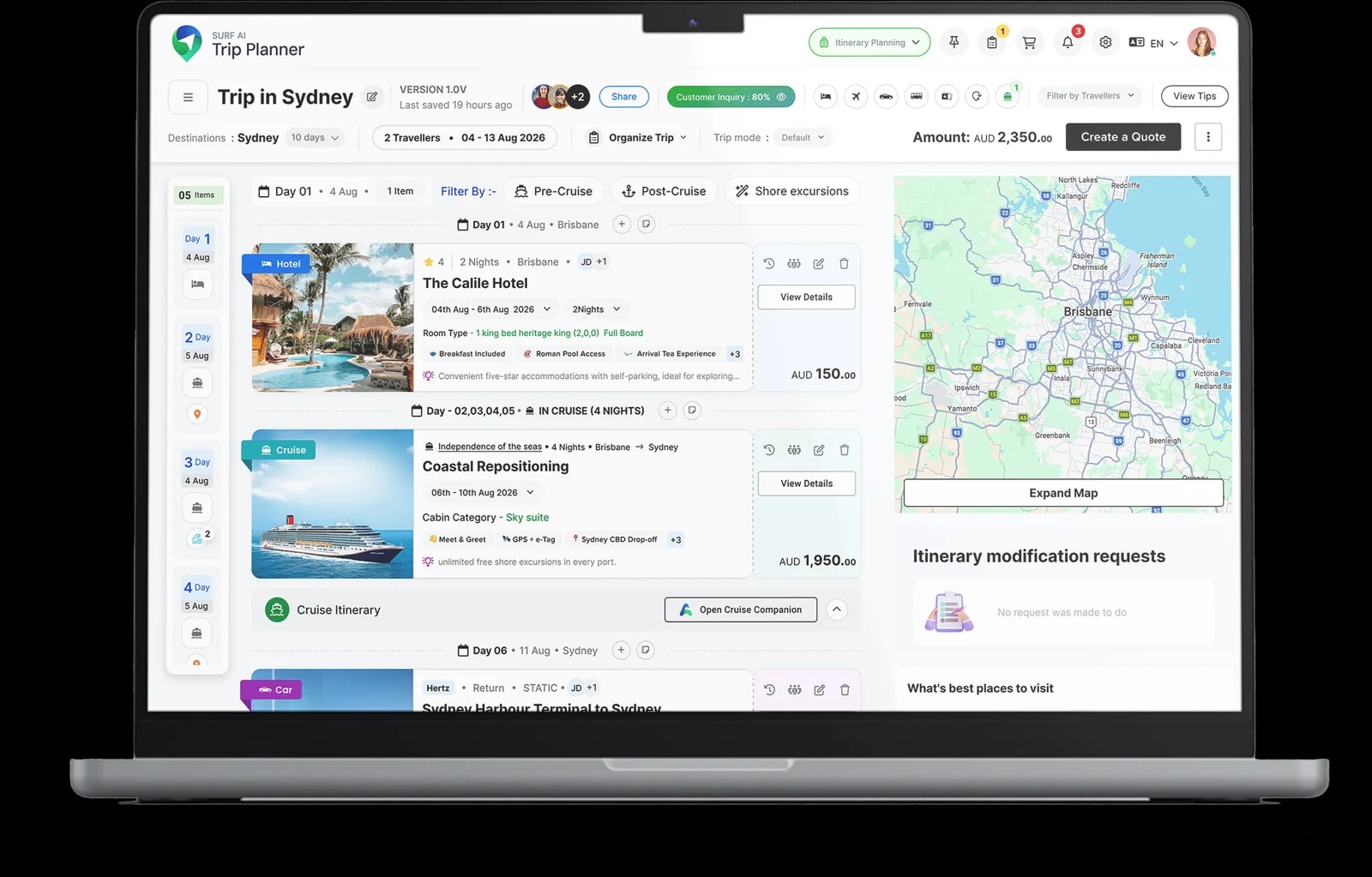
Task: Edit The Calile Hotel booking
Action: click(819, 264)
